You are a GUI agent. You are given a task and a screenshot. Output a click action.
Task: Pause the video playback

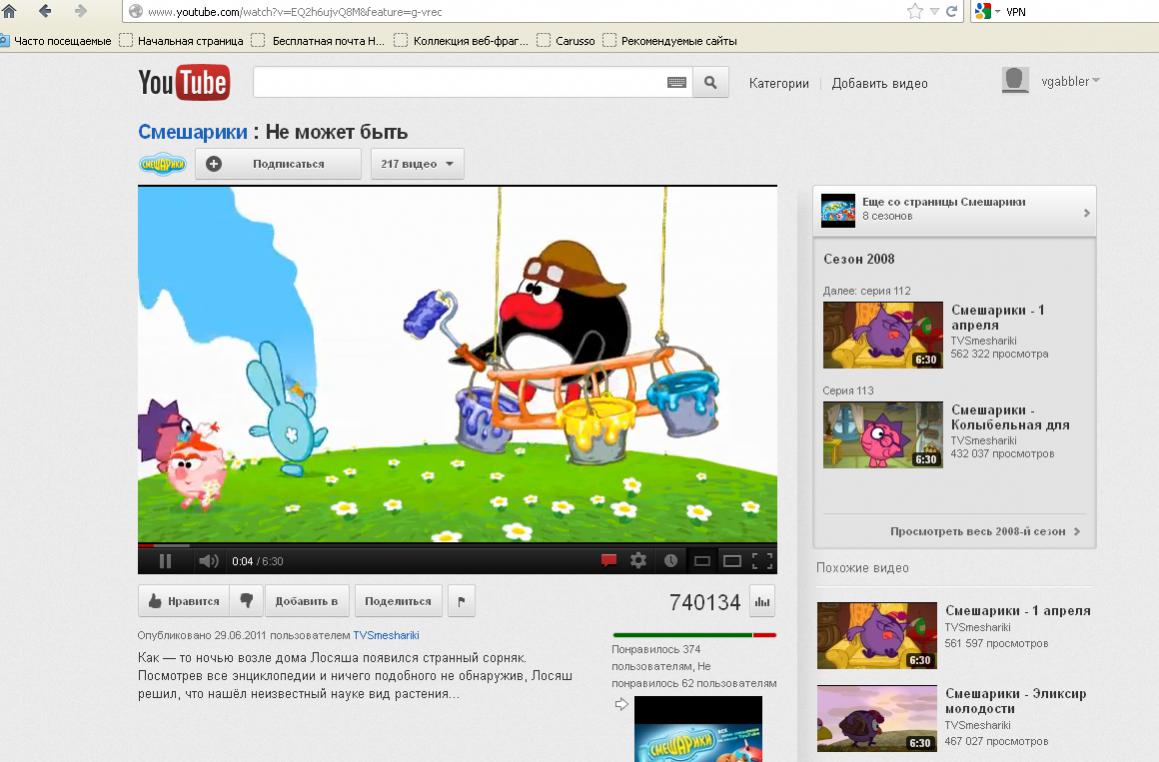[x=166, y=561]
